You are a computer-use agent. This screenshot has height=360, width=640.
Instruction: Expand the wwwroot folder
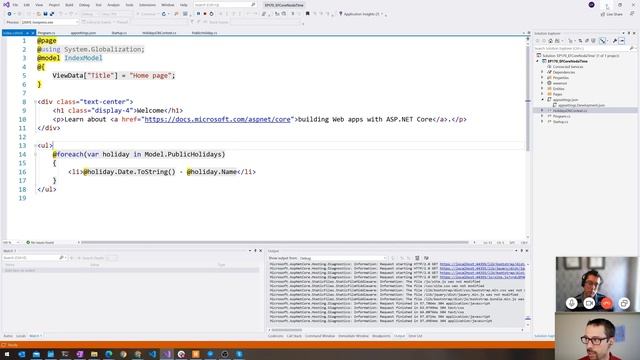click(542, 83)
